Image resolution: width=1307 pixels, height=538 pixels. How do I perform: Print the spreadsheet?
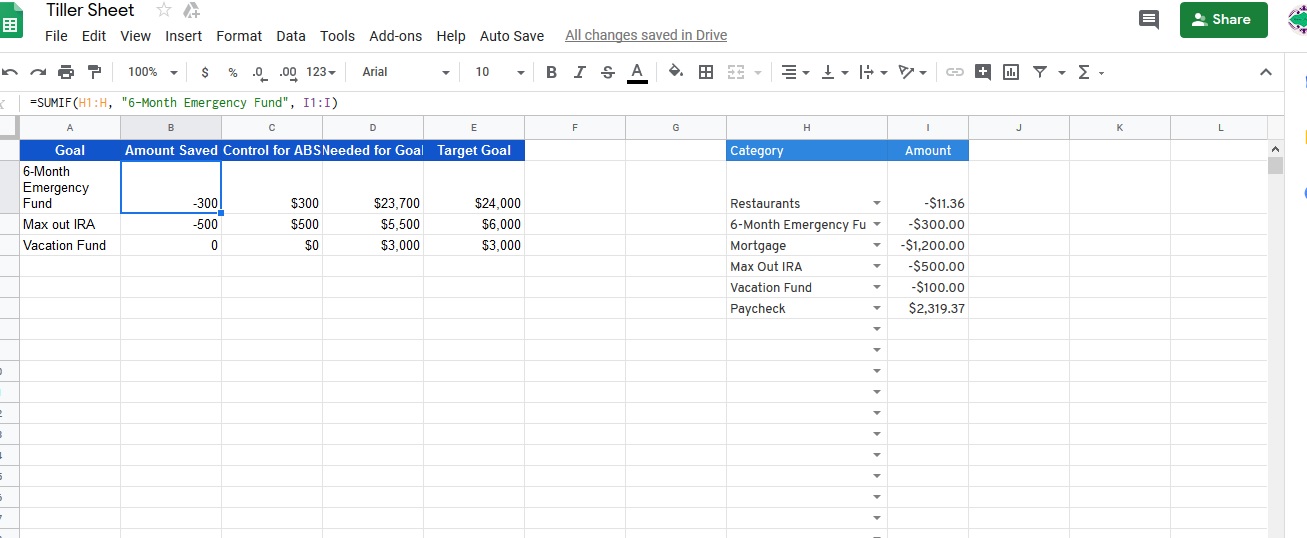tap(66, 72)
